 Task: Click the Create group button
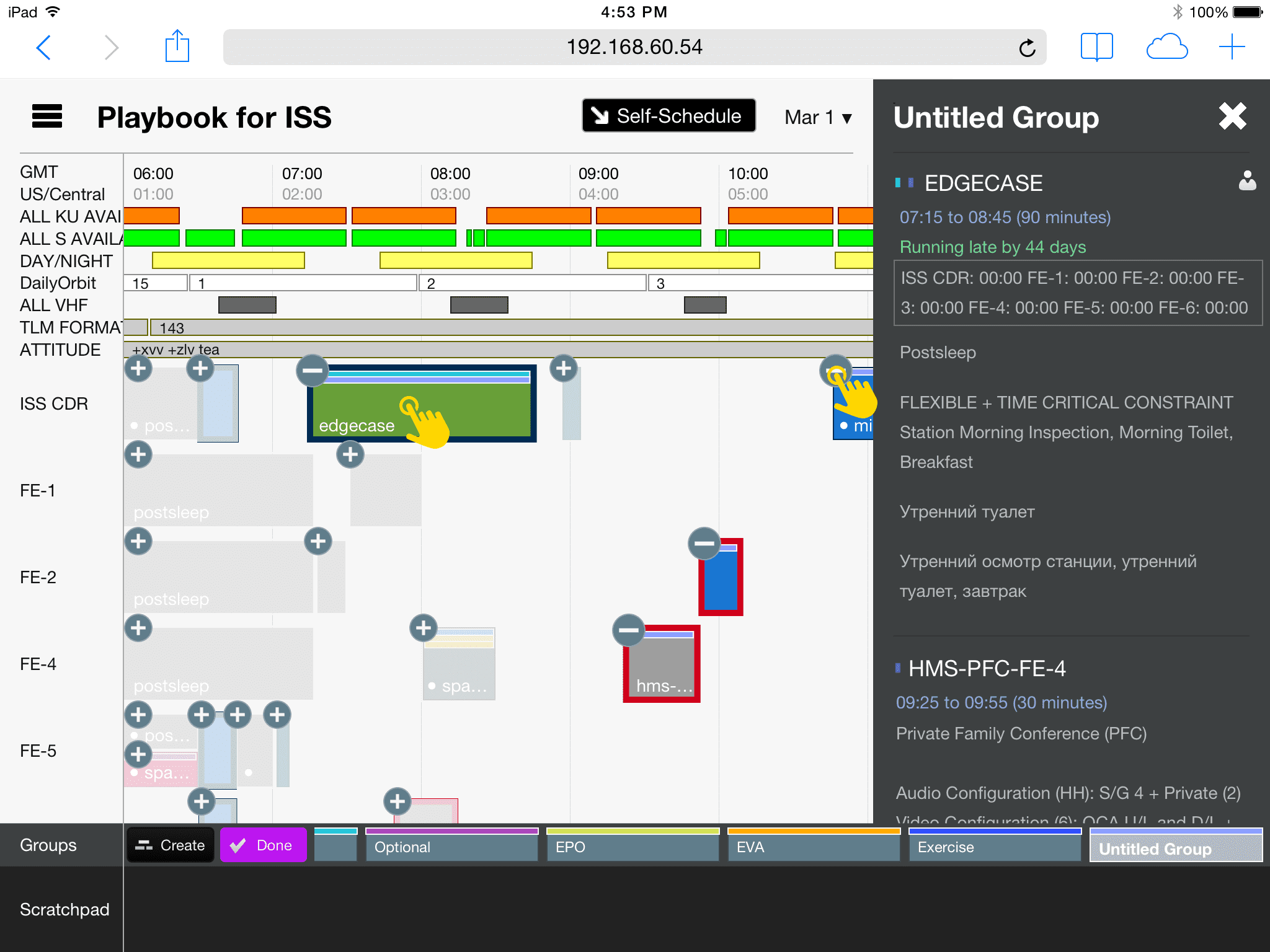pos(171,845)
